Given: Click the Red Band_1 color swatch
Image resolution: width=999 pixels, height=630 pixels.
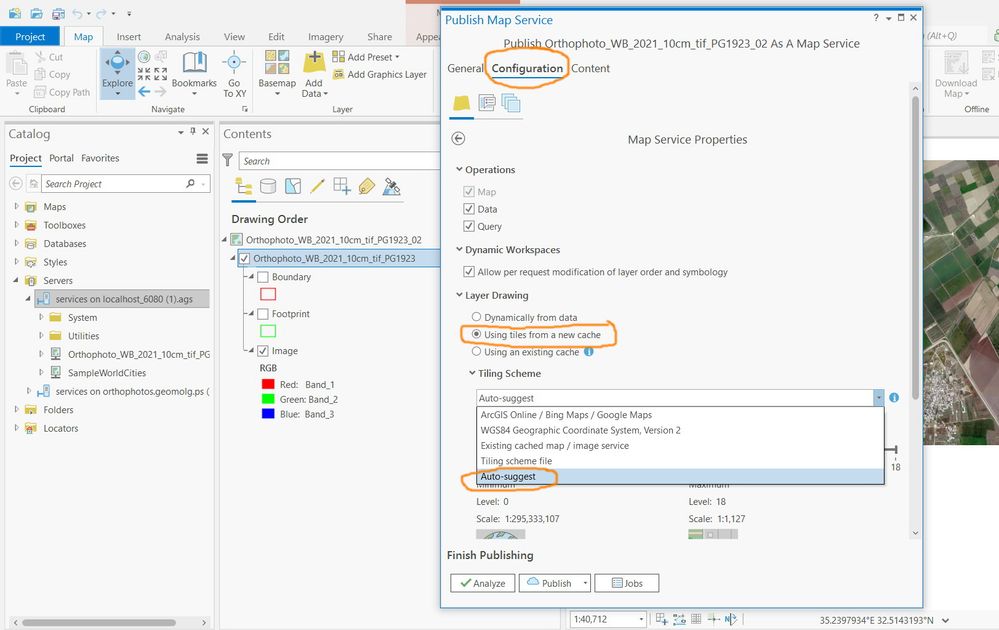Looking at the screenshot, I should tap(268, 384).
